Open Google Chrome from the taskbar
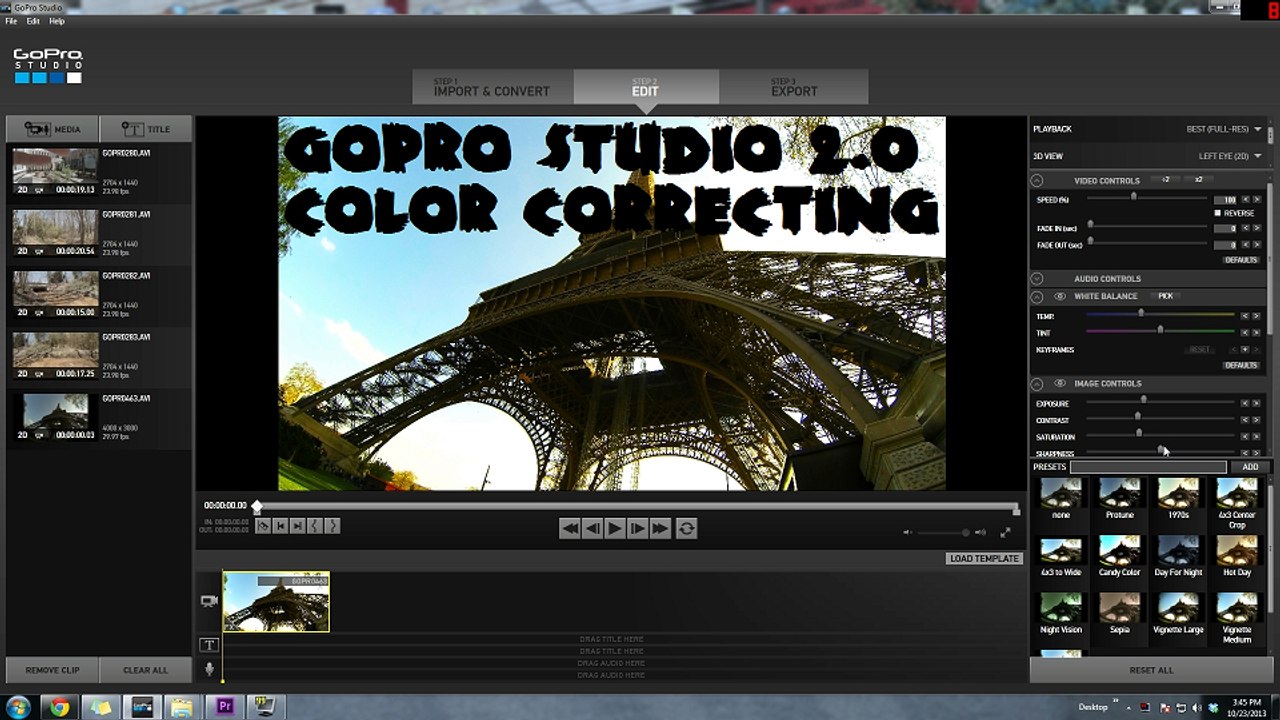Image resolution: width=1280 pixels, height=720 pixels. [59, 707]
